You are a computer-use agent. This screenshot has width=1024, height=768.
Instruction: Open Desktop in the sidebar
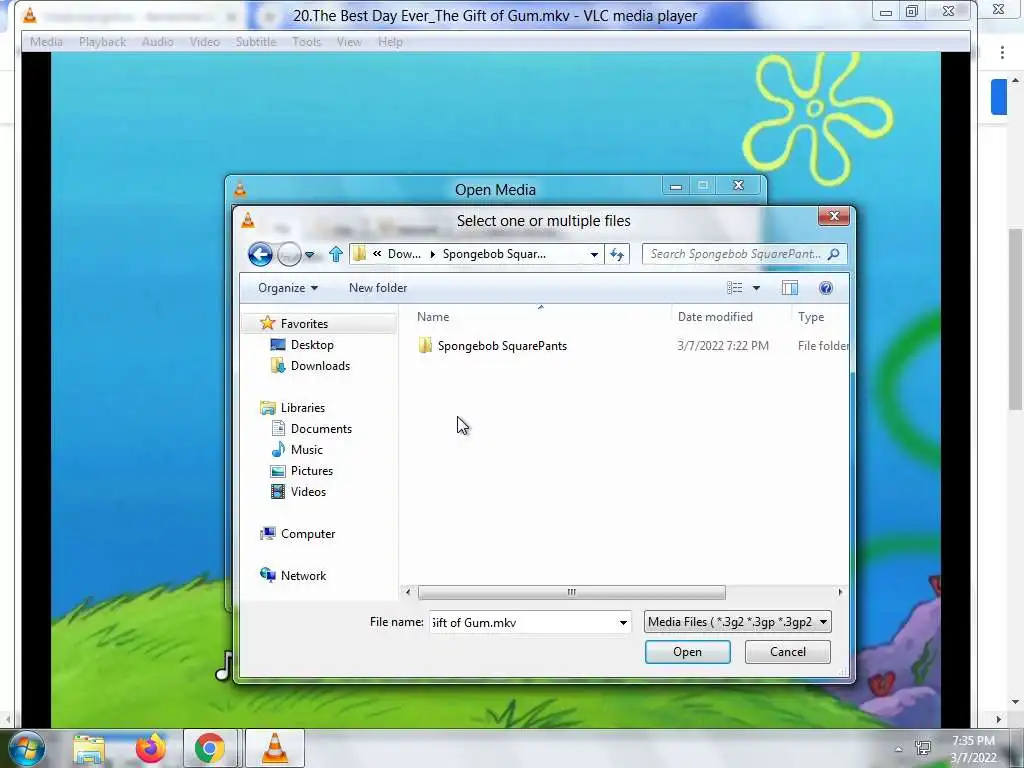click(x=312, y=345)
